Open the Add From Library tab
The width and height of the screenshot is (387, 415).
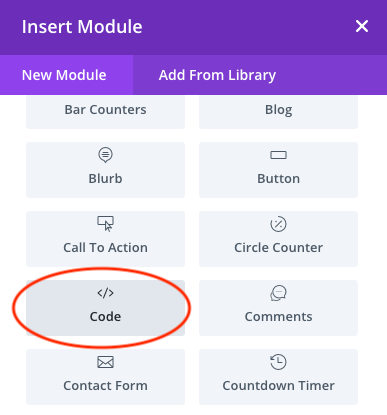point(217,75)
